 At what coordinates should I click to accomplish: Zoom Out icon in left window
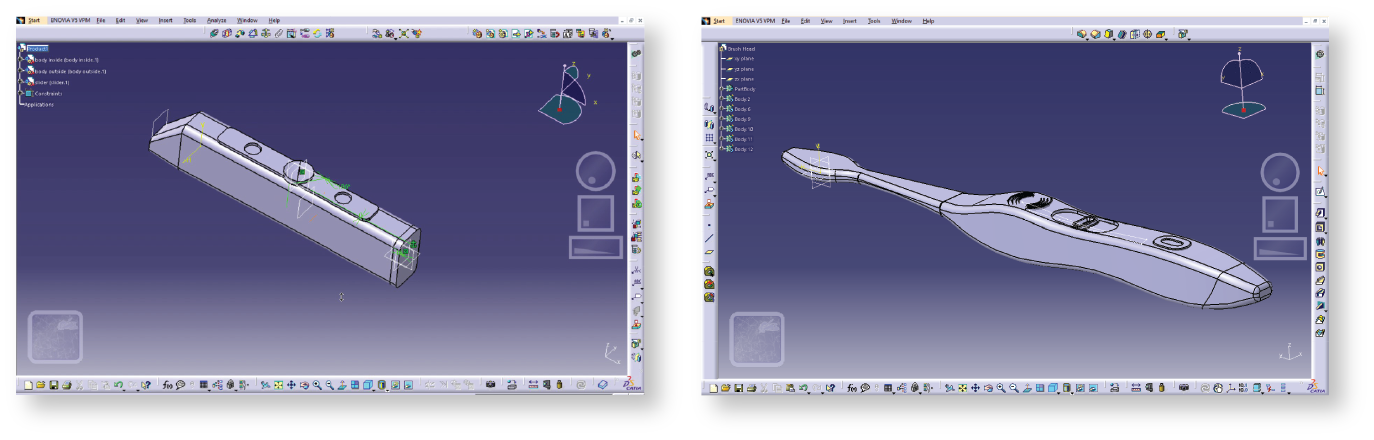point(329,385)
